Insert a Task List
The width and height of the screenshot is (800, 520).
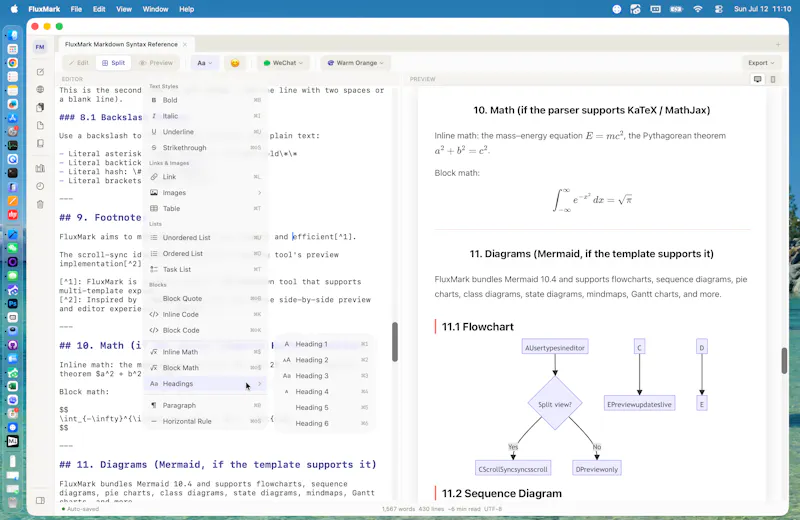tap(205, 269)
